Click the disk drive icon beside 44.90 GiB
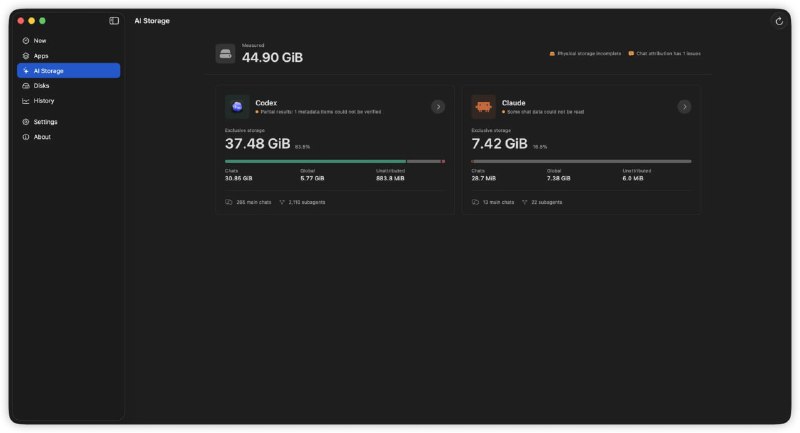The image size is (800, 433). click(226, 54)
